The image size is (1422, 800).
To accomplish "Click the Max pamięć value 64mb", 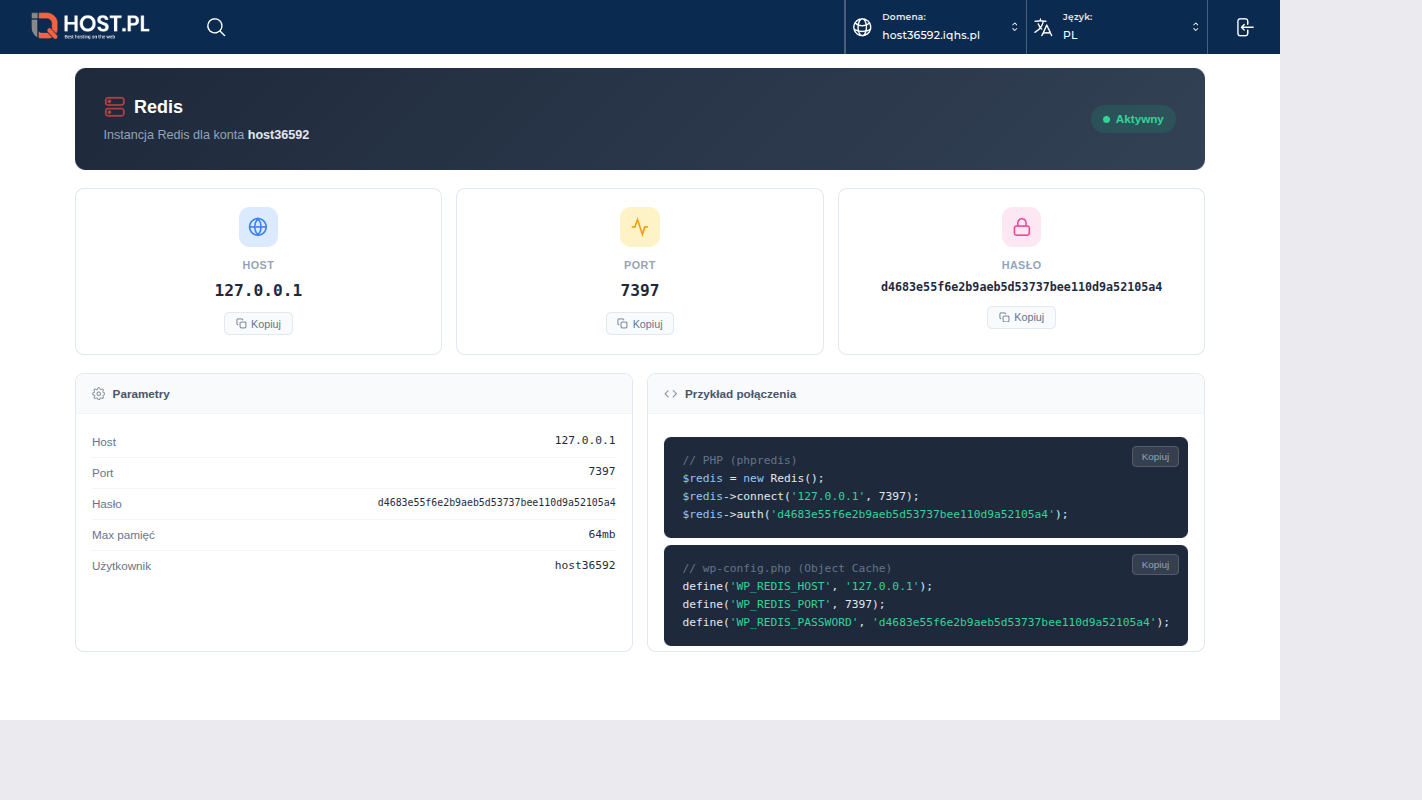I will [x=602, y=534].
